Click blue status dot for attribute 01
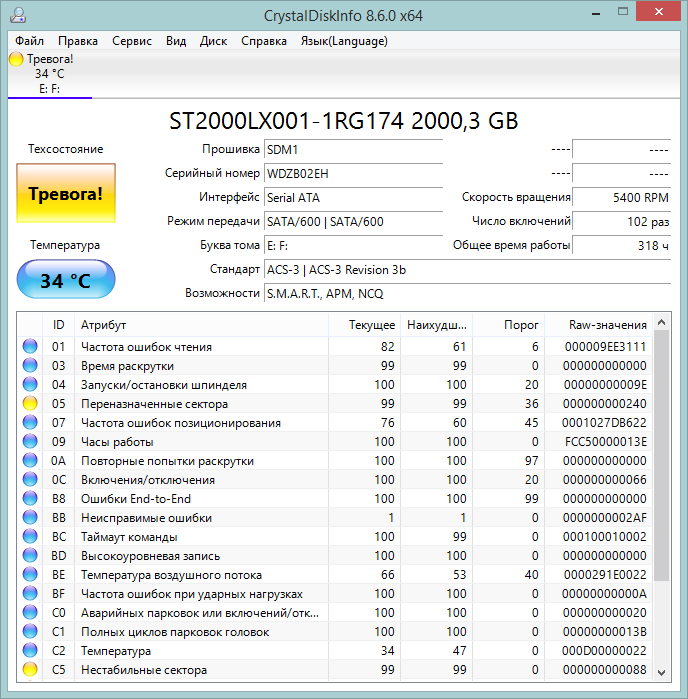The height and width of the screenshot is (699, 688). pyautogui.click(x=30, y=346)
